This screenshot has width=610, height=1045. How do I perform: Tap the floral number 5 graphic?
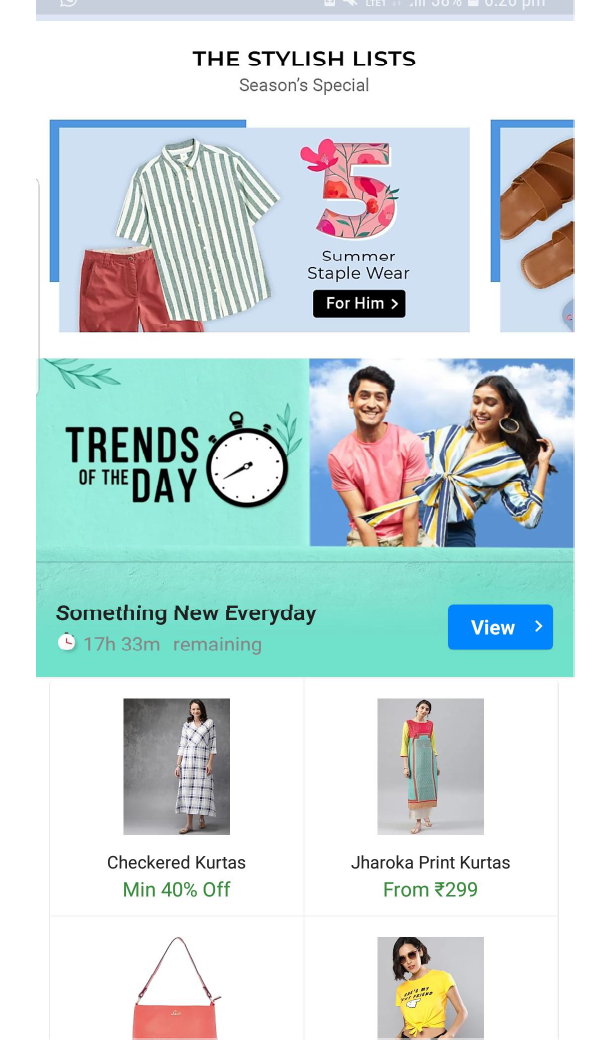351,189
